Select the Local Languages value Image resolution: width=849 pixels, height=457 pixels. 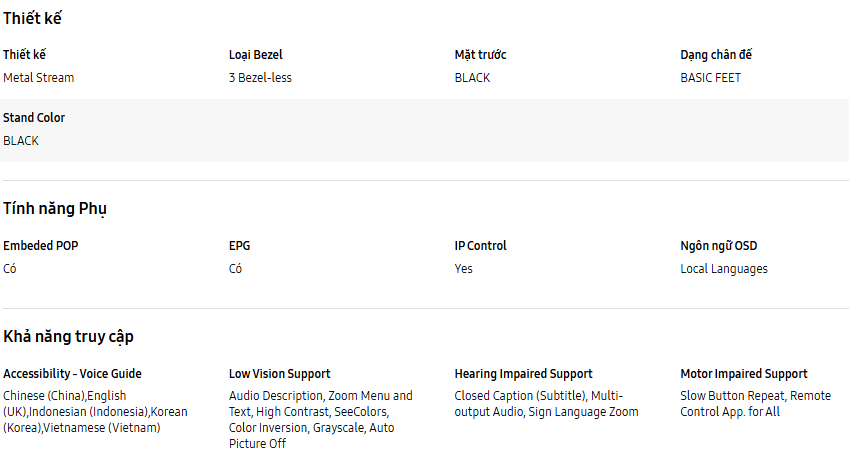pyautogui.click(x=724, y=269)
